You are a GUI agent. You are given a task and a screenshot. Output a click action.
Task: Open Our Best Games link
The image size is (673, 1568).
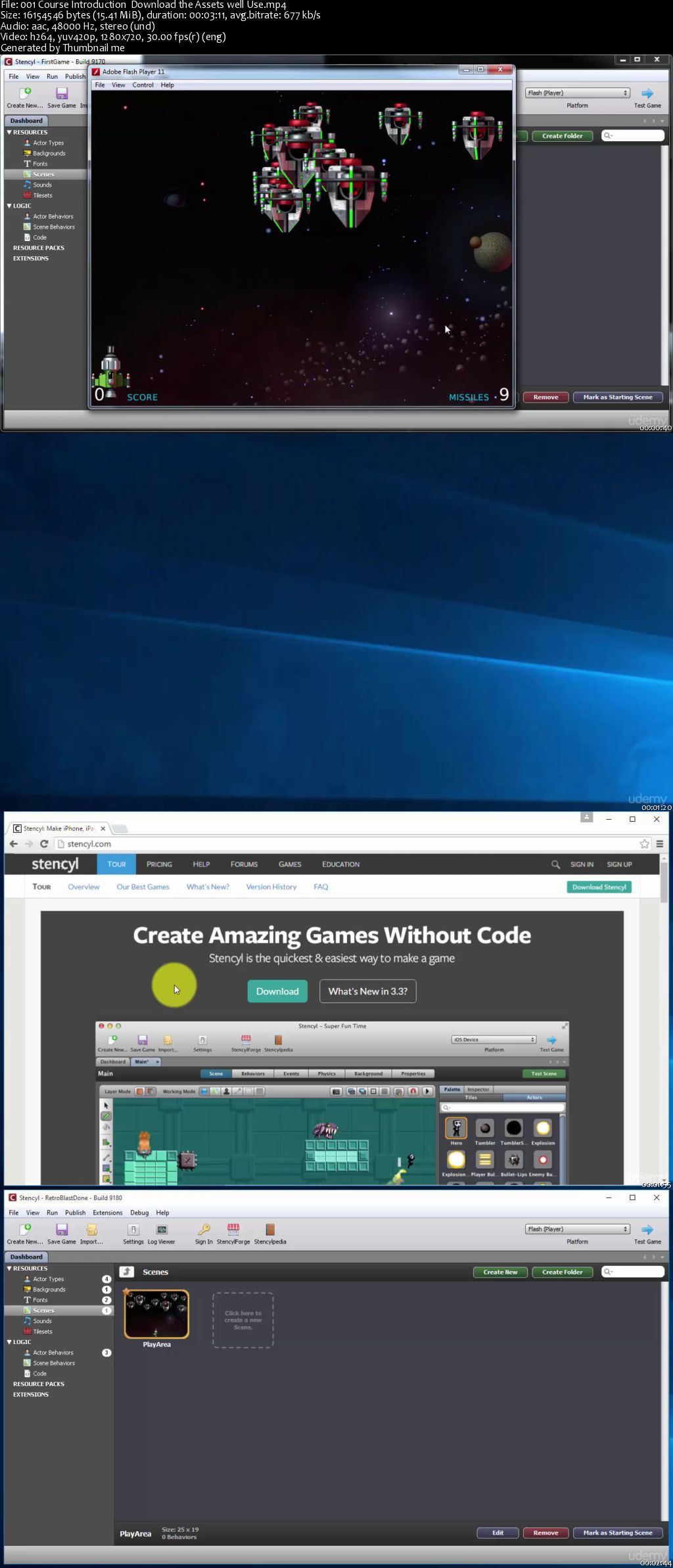(143, 887)
